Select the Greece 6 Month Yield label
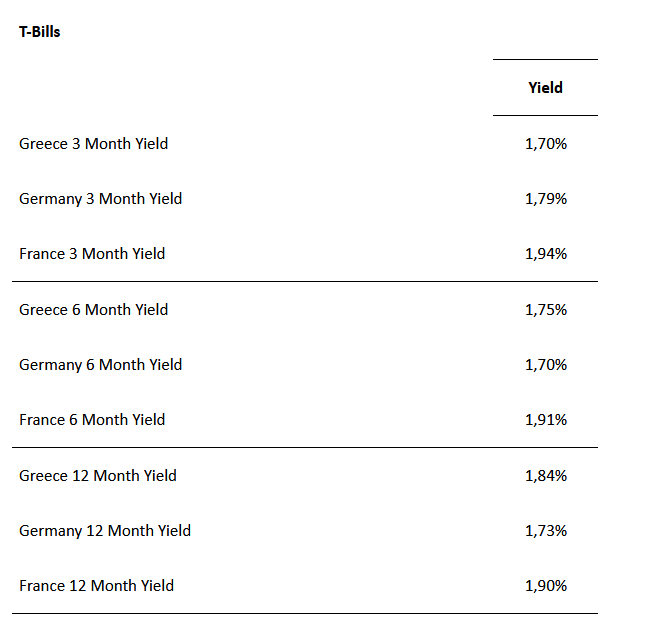Screen dimensions: 668x639 (93, 310)
